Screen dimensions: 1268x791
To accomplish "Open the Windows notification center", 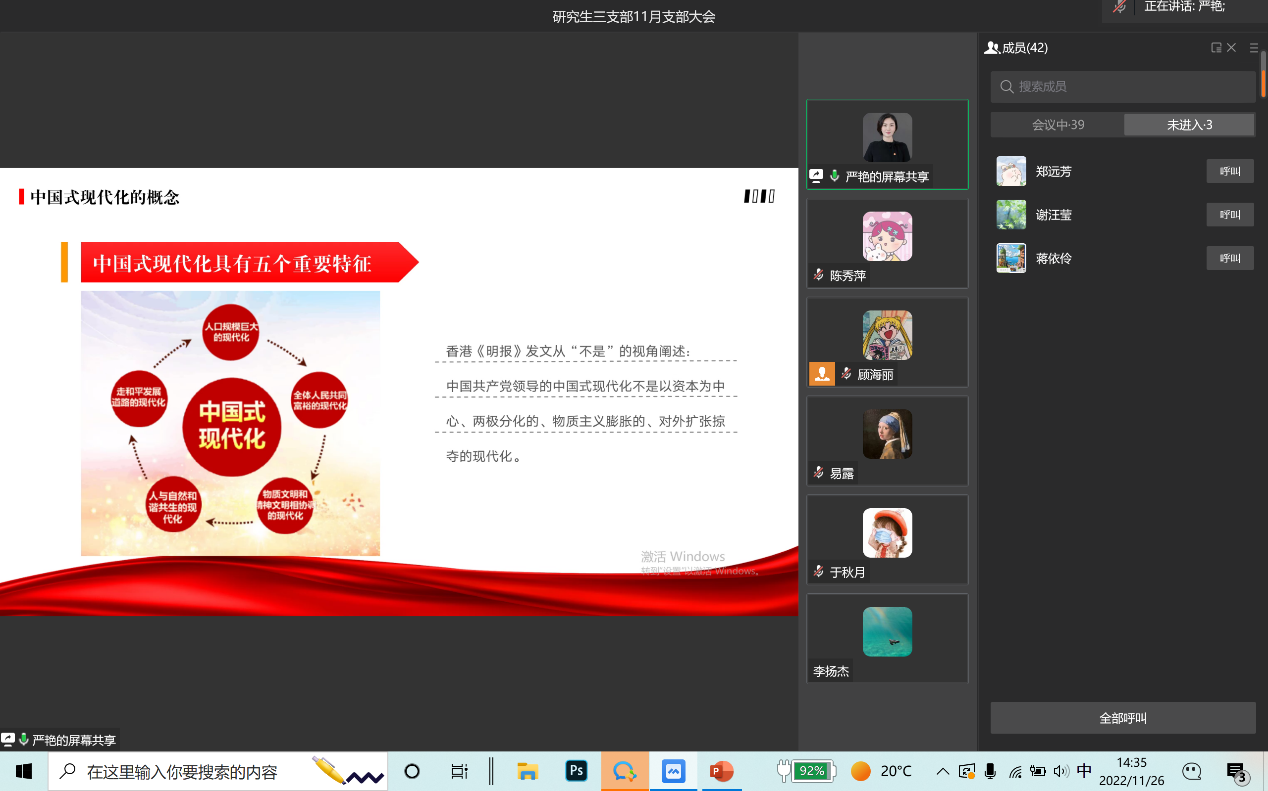I will tap(1236, 771).
